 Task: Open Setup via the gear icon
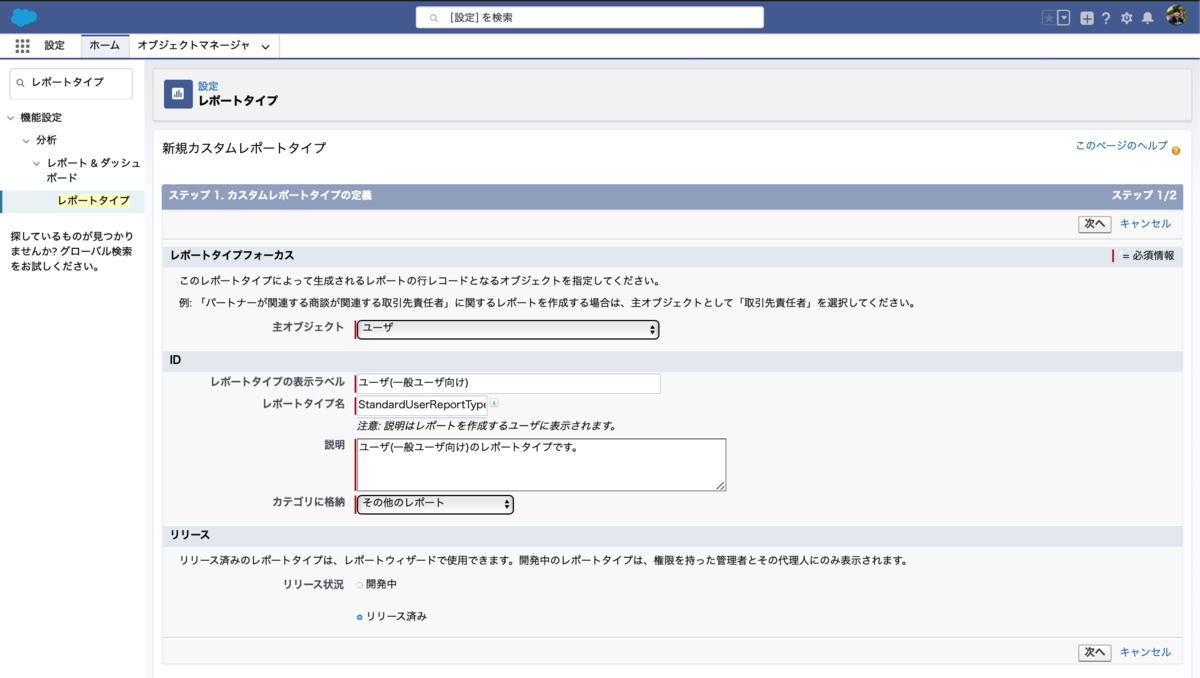coord(1127,16)
